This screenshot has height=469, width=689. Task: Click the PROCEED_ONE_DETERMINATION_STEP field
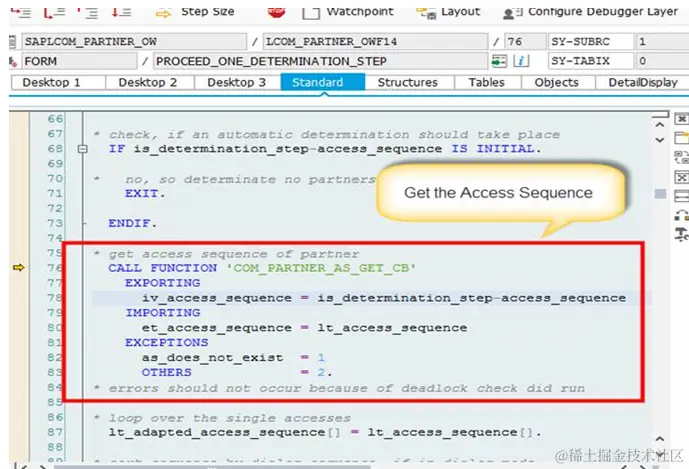(320, 61)
